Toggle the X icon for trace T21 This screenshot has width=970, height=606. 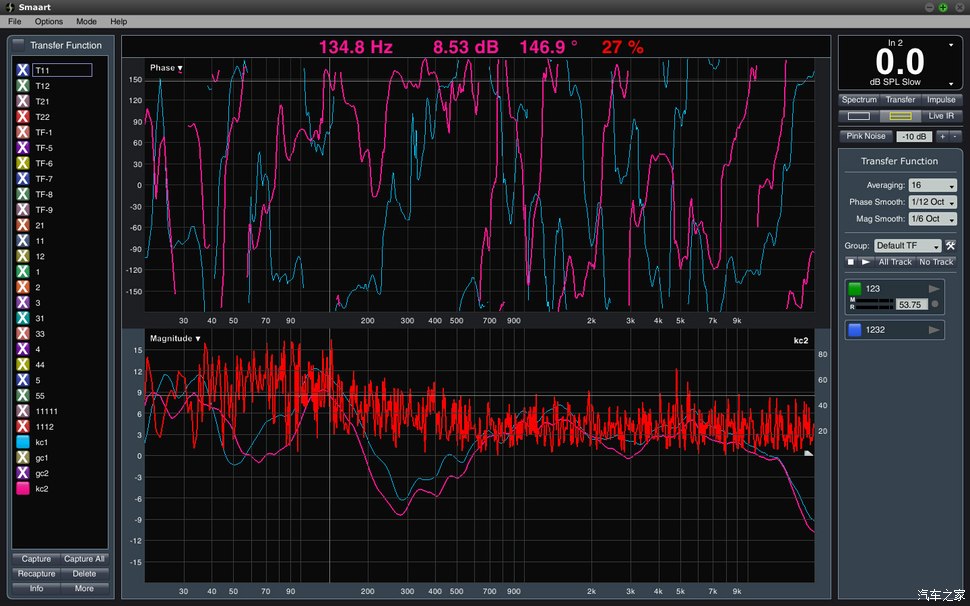[23, 101]
